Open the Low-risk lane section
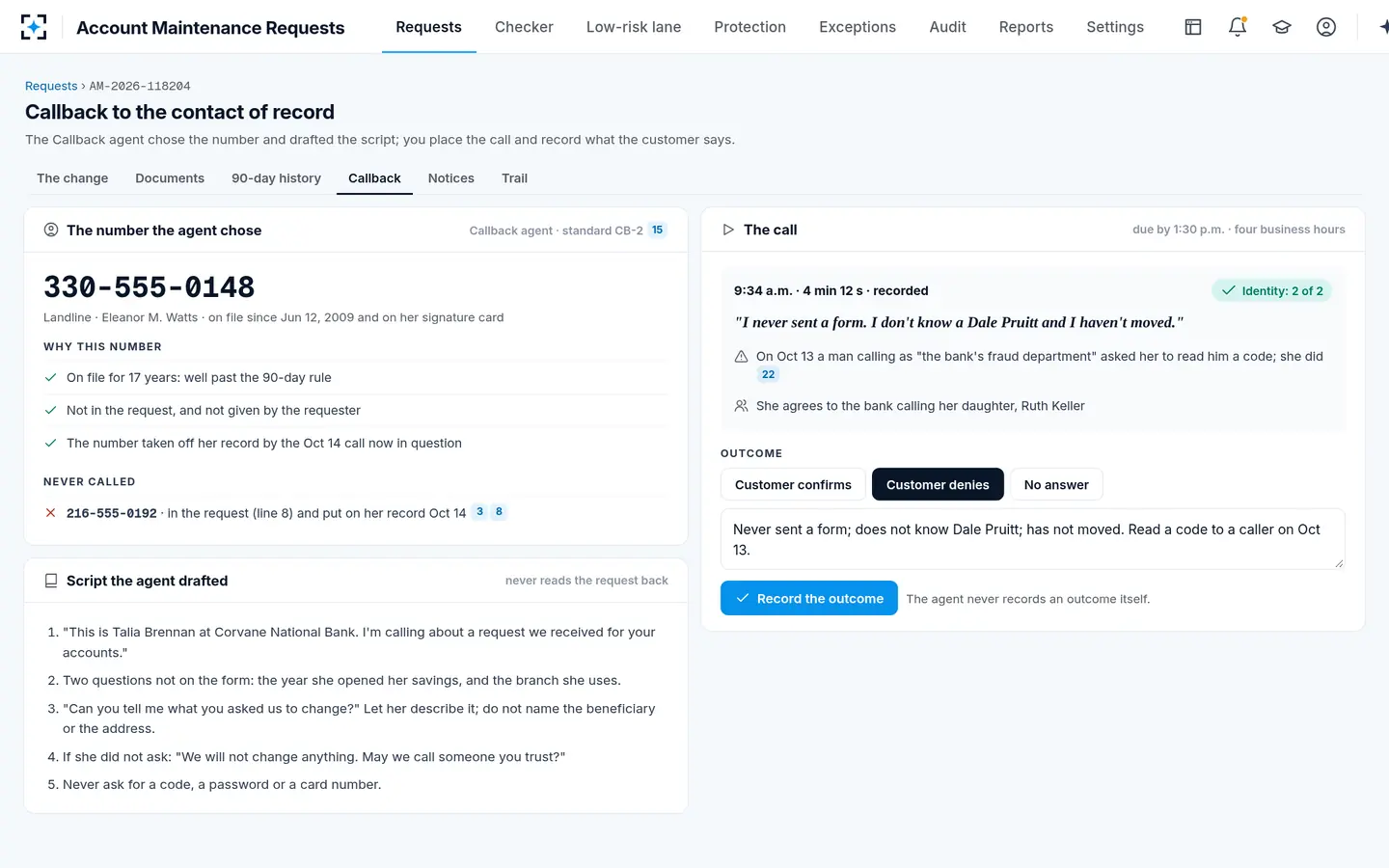 [634, 27]
